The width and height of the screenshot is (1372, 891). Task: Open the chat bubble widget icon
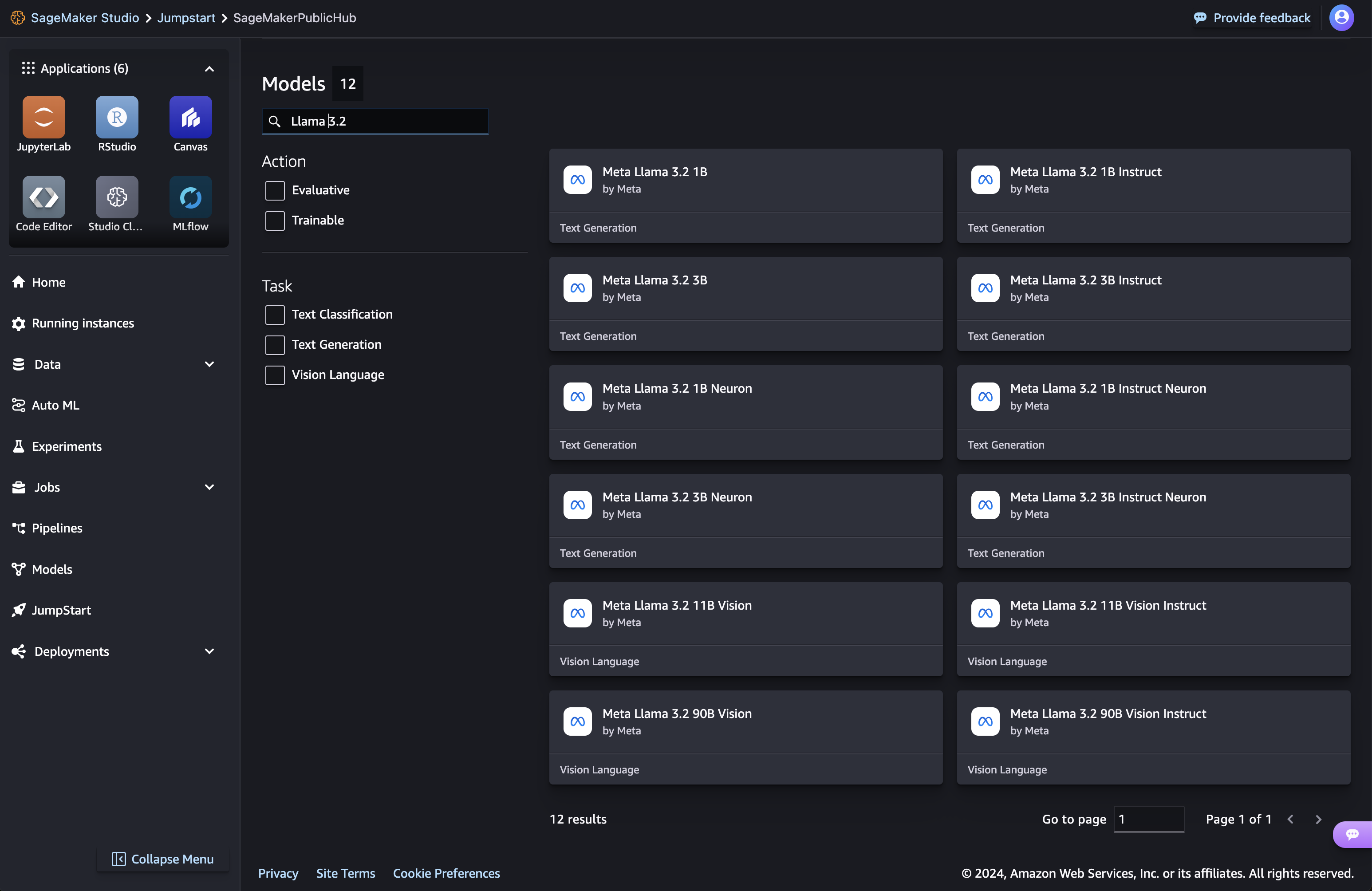pos(1352,834)
